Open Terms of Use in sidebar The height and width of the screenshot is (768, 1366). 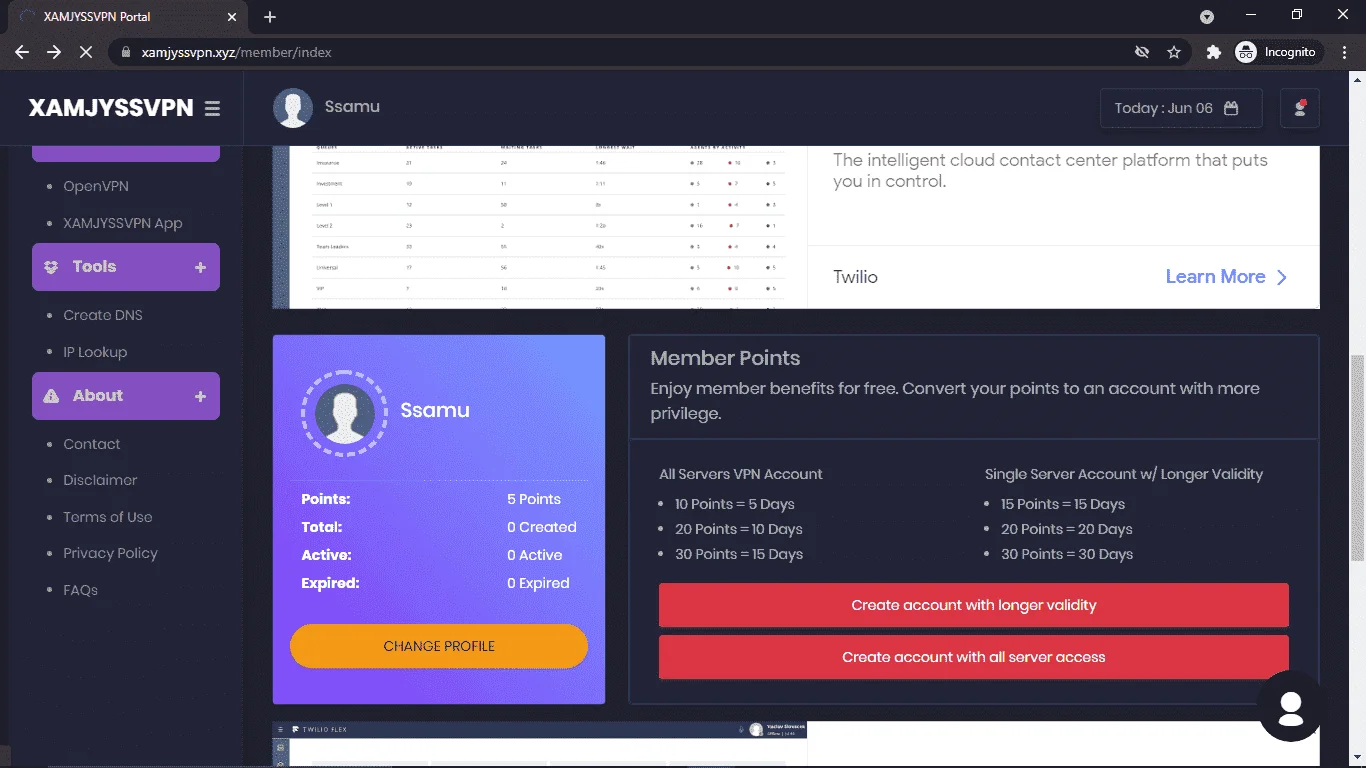pyautogui.click(x=108, y=517)
